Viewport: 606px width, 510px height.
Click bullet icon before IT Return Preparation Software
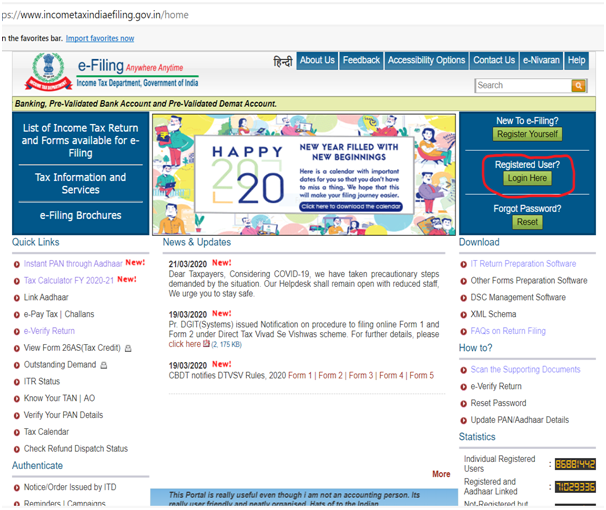[463, 265]
